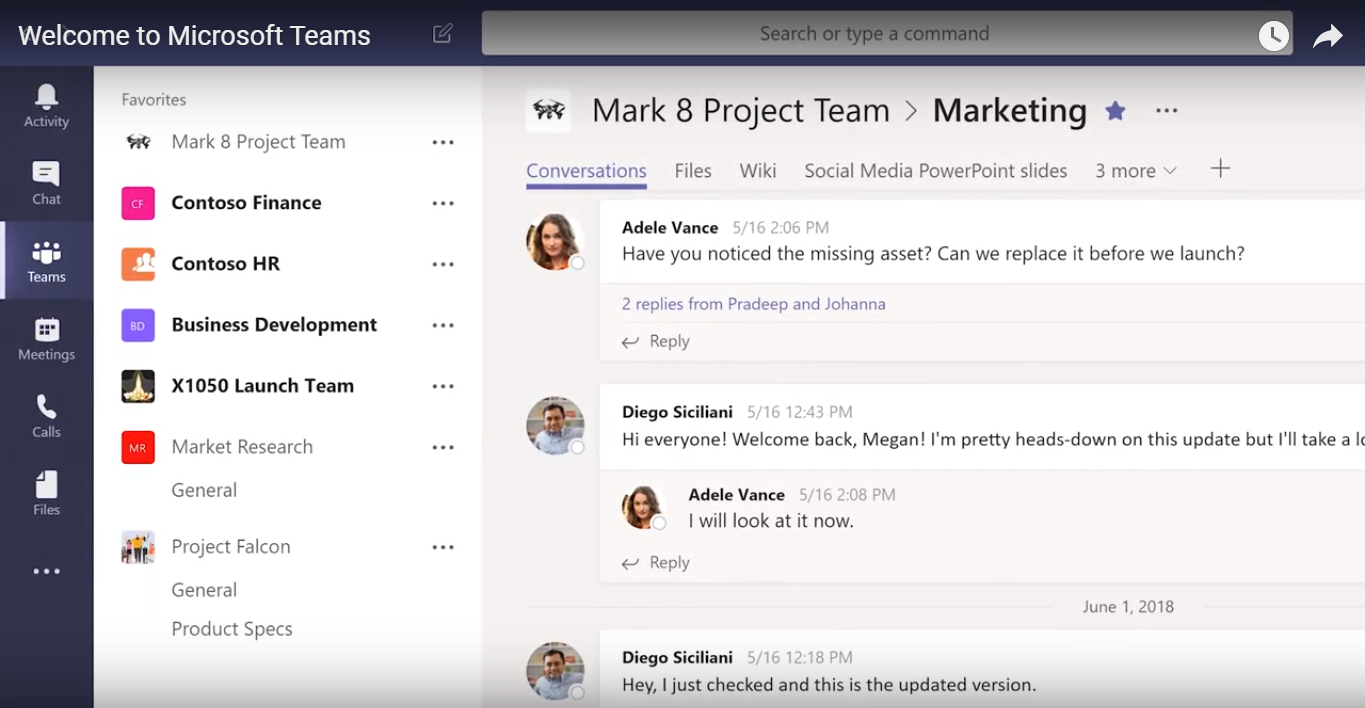The height and width of the screenshot is (708, 1365).
Task: Open sidebar more apps ellipsis
Action: pyautogui.click(x=46, y=572)
